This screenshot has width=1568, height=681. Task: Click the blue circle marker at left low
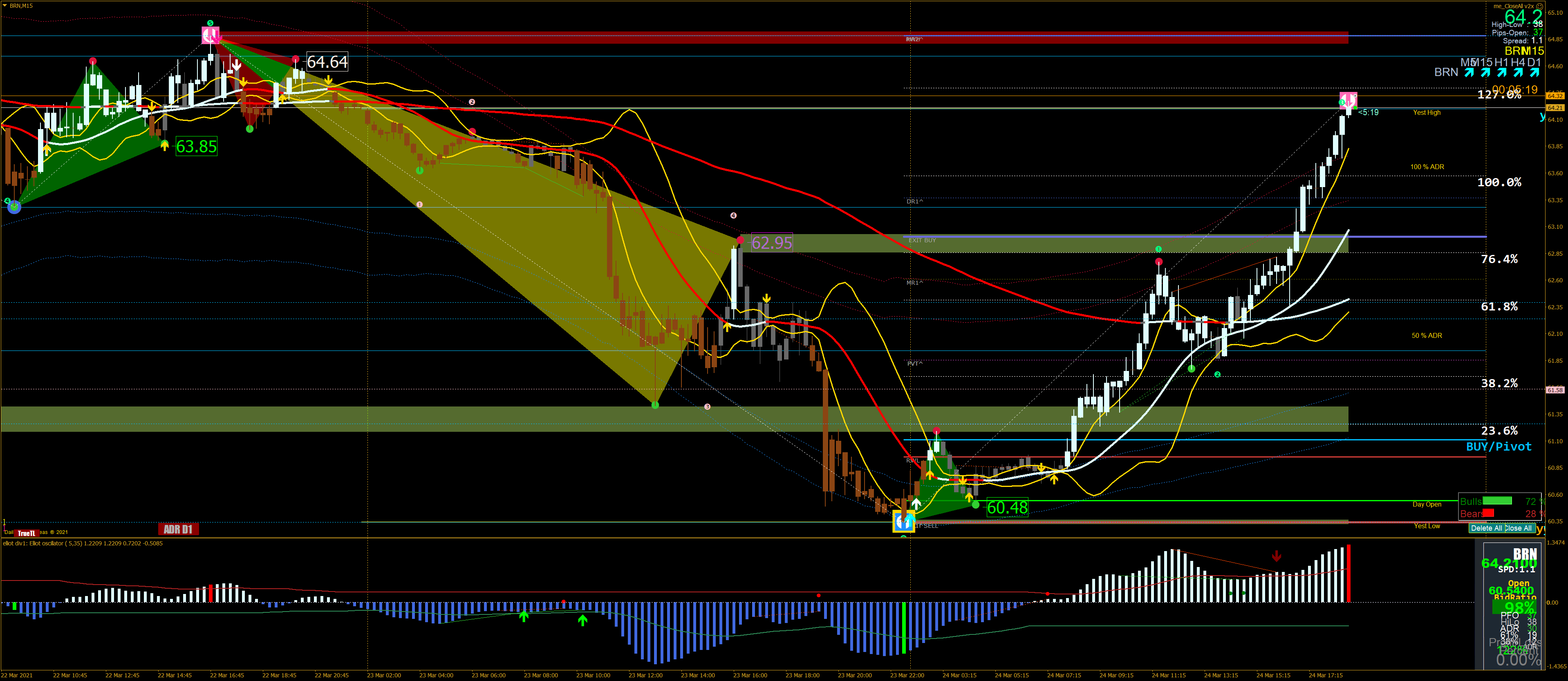point(14,207)
